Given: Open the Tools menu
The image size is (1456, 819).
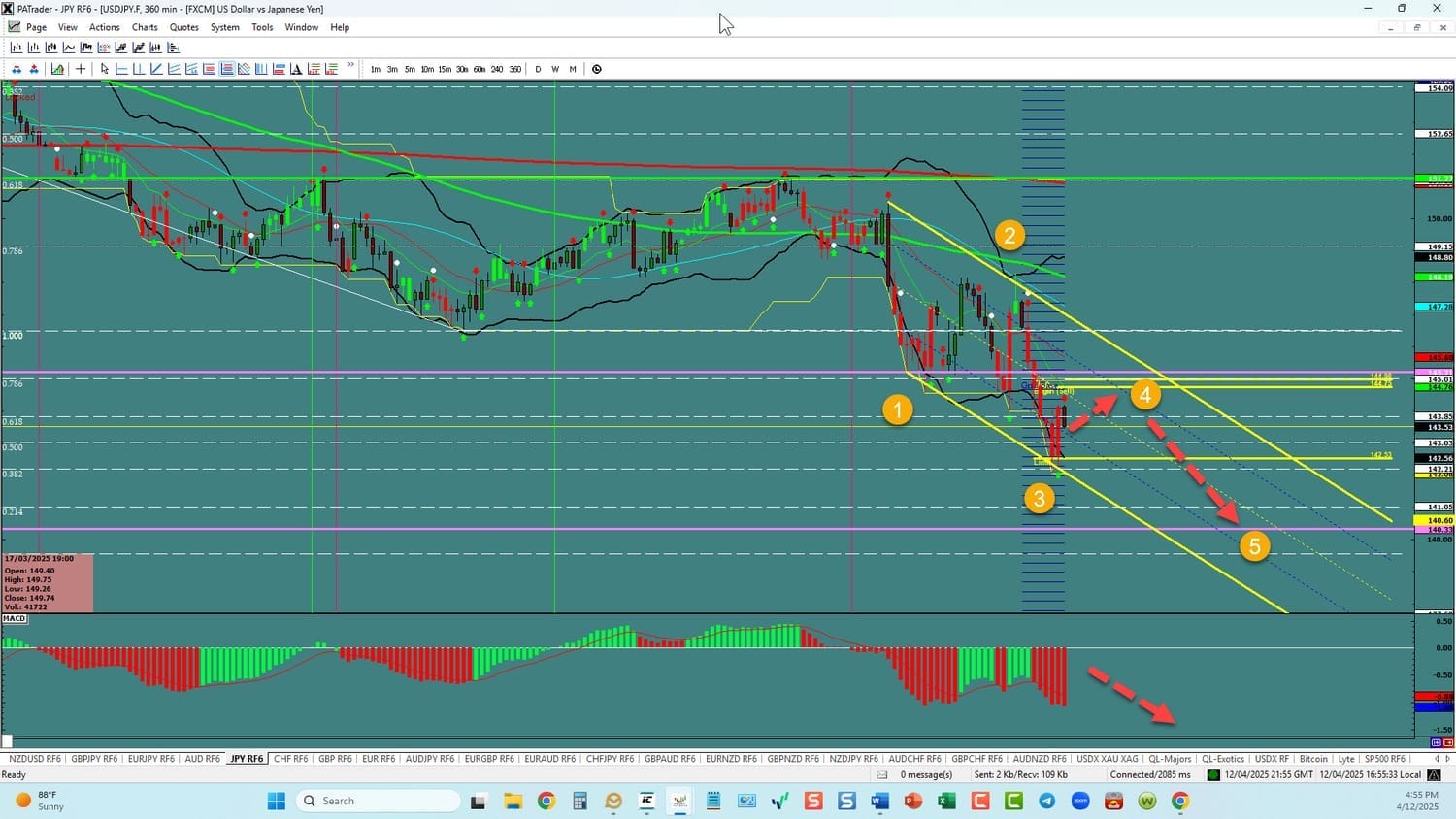Looking at the screenshot, I should pos(262,27).
